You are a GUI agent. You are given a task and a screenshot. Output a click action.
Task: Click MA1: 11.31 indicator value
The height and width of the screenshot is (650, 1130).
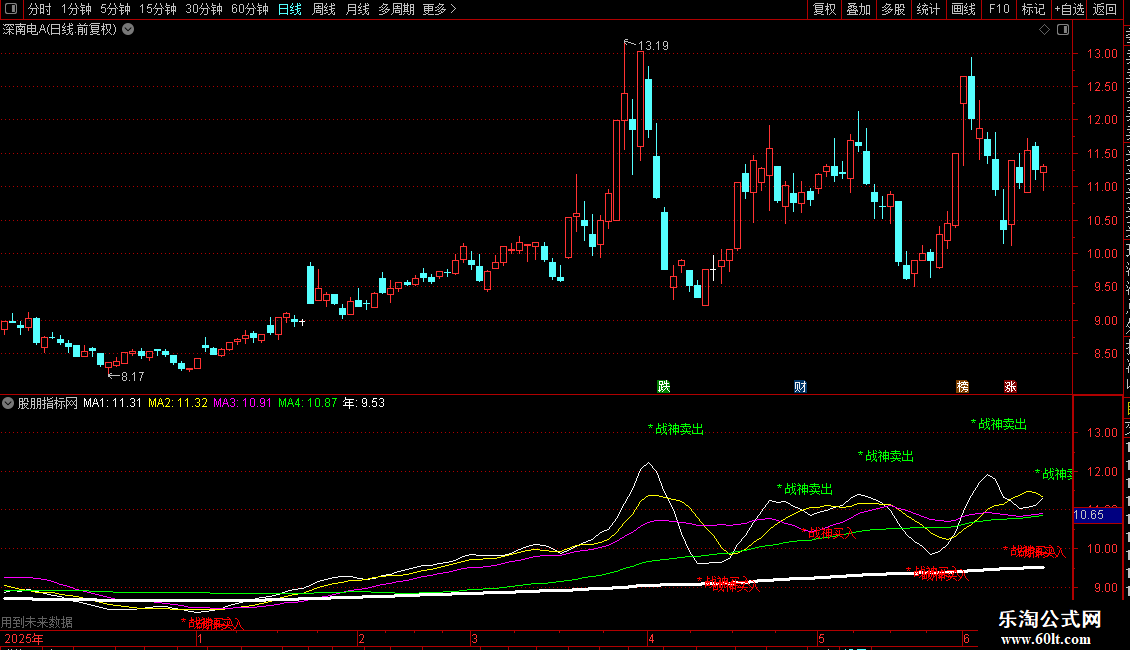tap(112, 403)
